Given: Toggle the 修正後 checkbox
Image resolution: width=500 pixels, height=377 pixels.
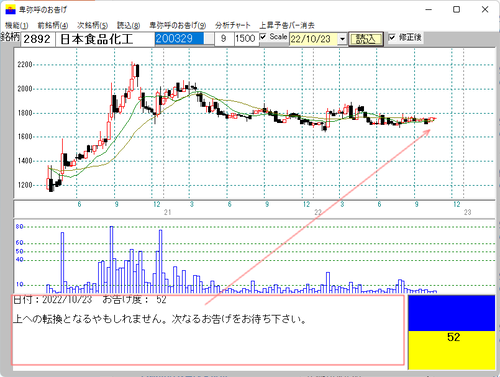Looking at the screenshot, I should (392, 37).
